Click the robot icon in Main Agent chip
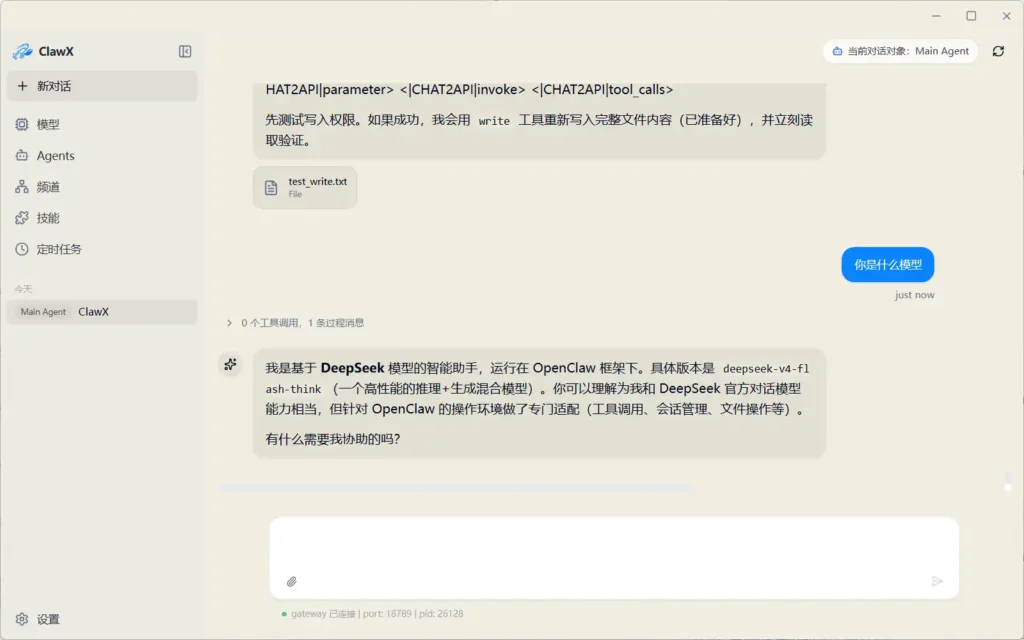The image size is (1024, 640). 837,51
